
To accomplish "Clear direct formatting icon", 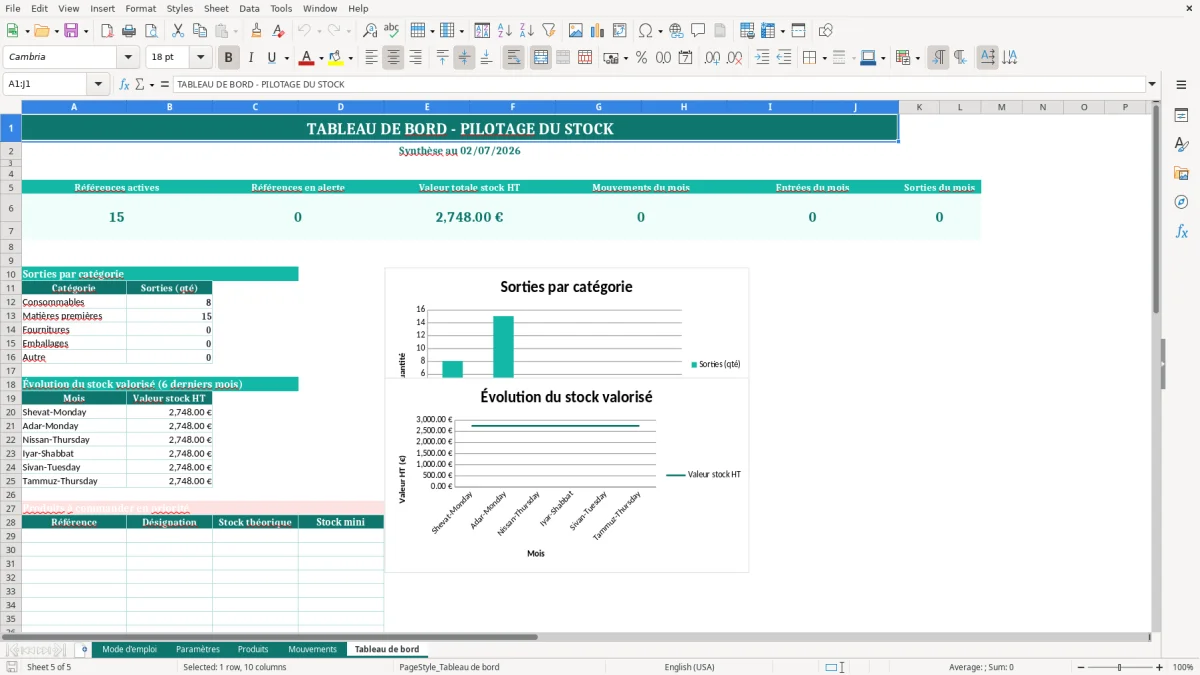I will point(278,31).
